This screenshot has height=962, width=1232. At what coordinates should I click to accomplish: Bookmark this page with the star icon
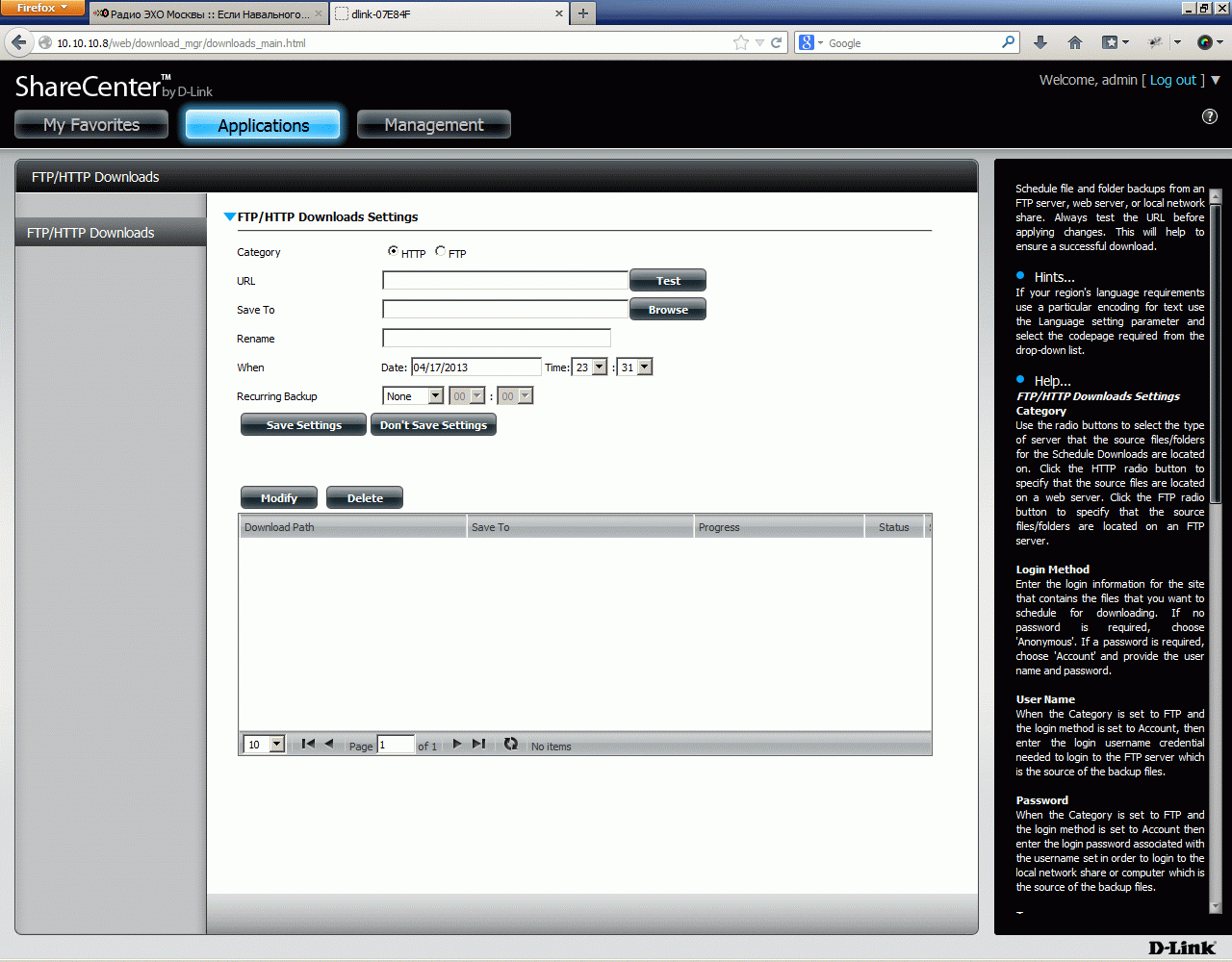click(x=740, y=42)
